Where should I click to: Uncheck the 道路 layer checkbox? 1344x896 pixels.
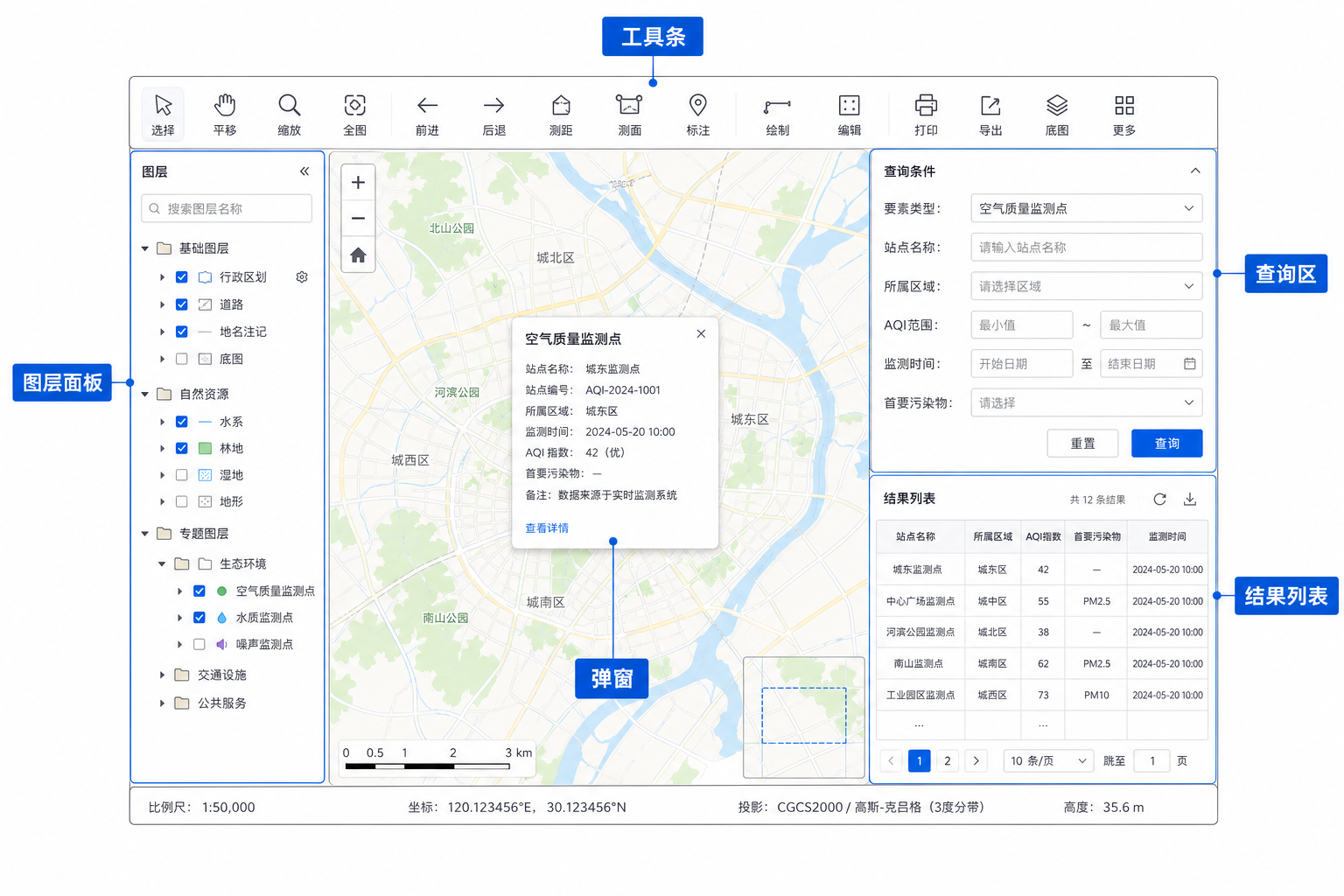click(x=182, y=304)
